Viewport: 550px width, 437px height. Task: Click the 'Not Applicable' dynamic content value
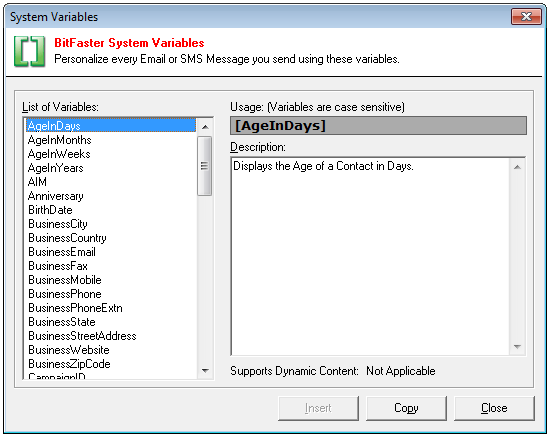point(401,371)
